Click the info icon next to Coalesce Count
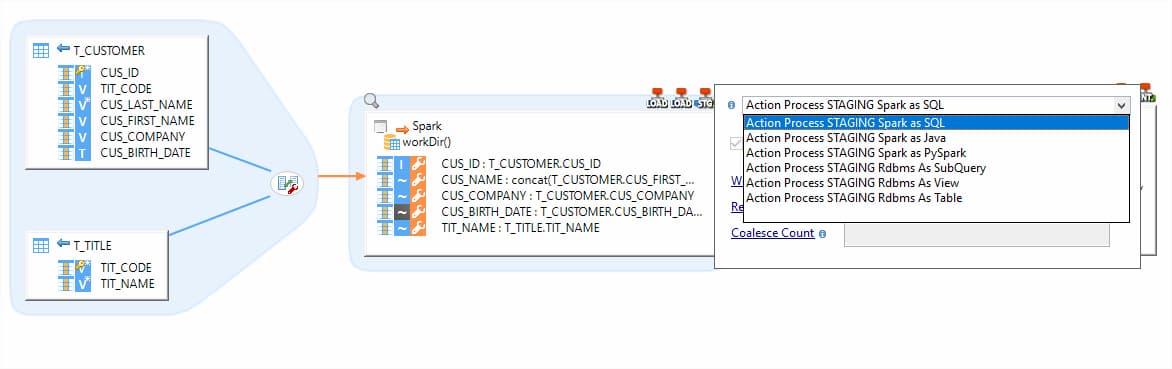 (822, 234)
